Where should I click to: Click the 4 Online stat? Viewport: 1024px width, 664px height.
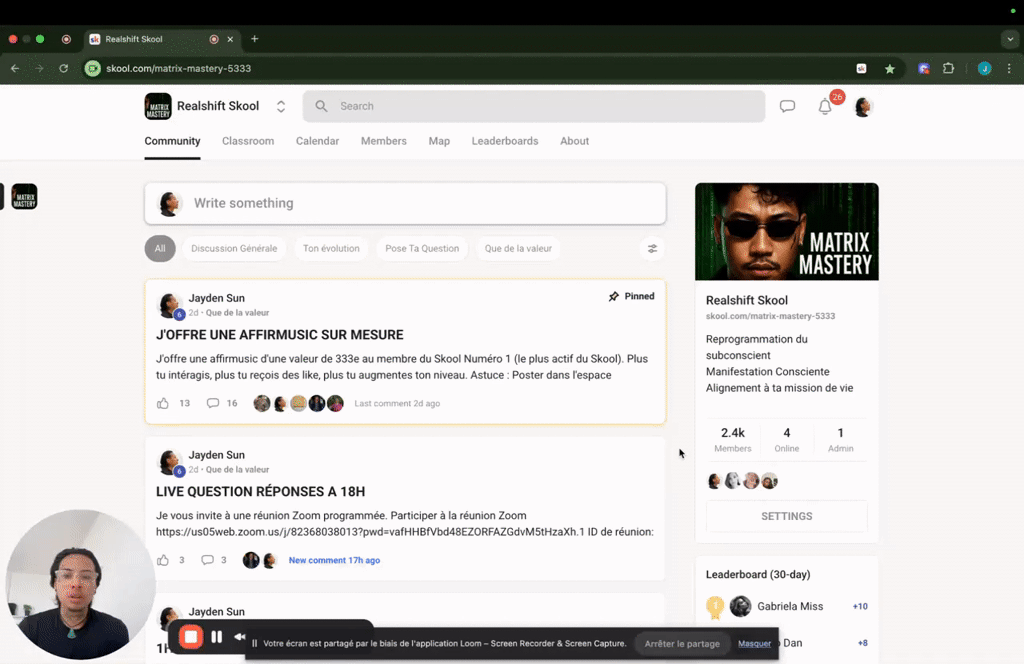[787, 439]
